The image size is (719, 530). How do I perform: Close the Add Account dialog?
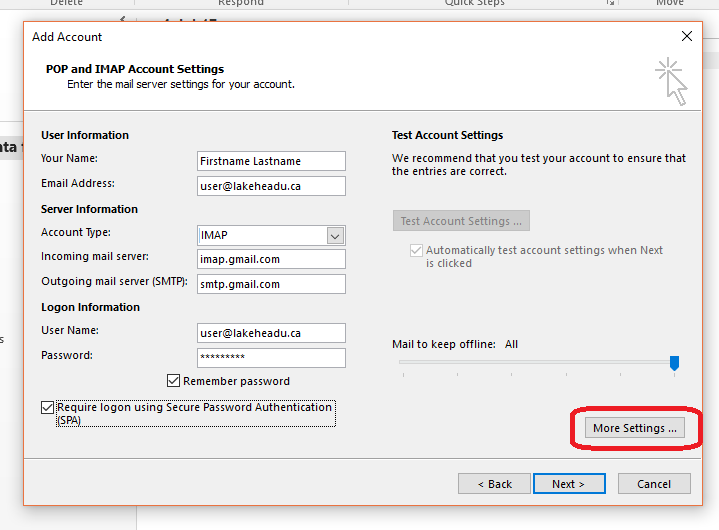tap(686, 36)
